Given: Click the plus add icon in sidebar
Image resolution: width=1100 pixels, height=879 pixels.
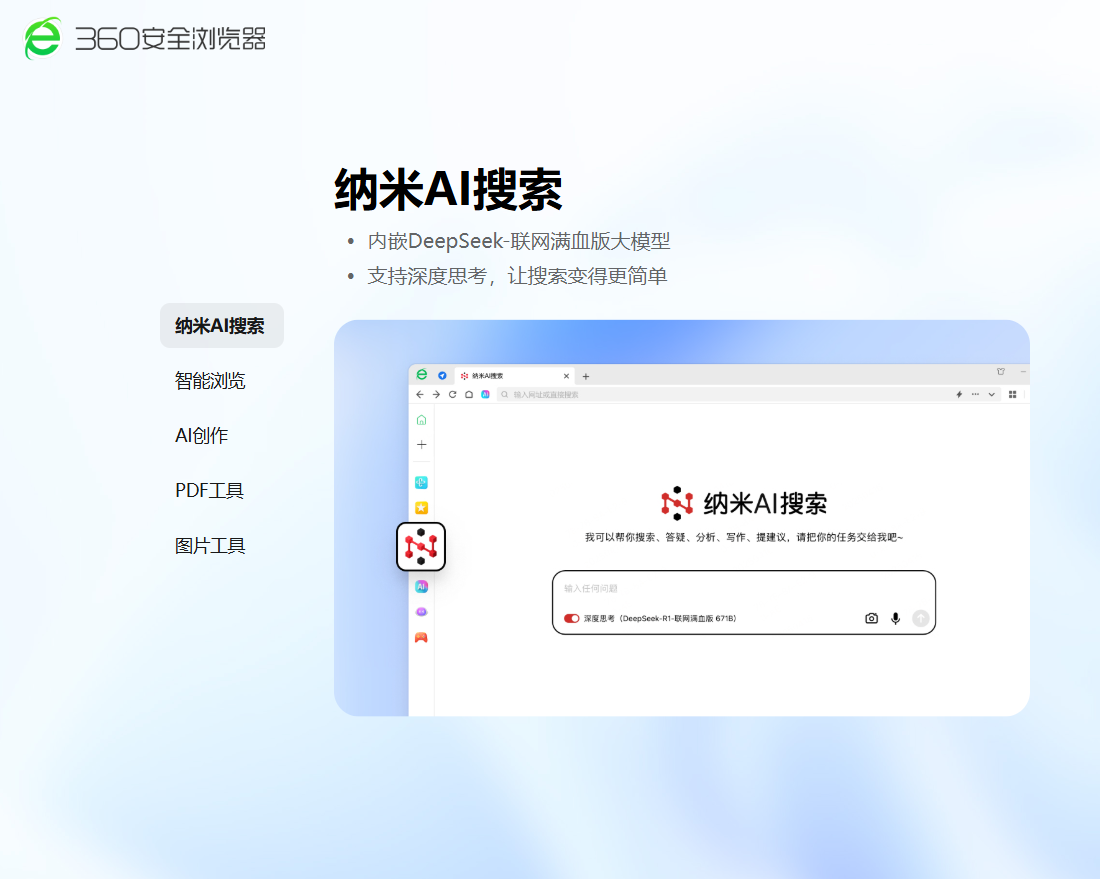Looking at the screenshot, I should [422, 444].
